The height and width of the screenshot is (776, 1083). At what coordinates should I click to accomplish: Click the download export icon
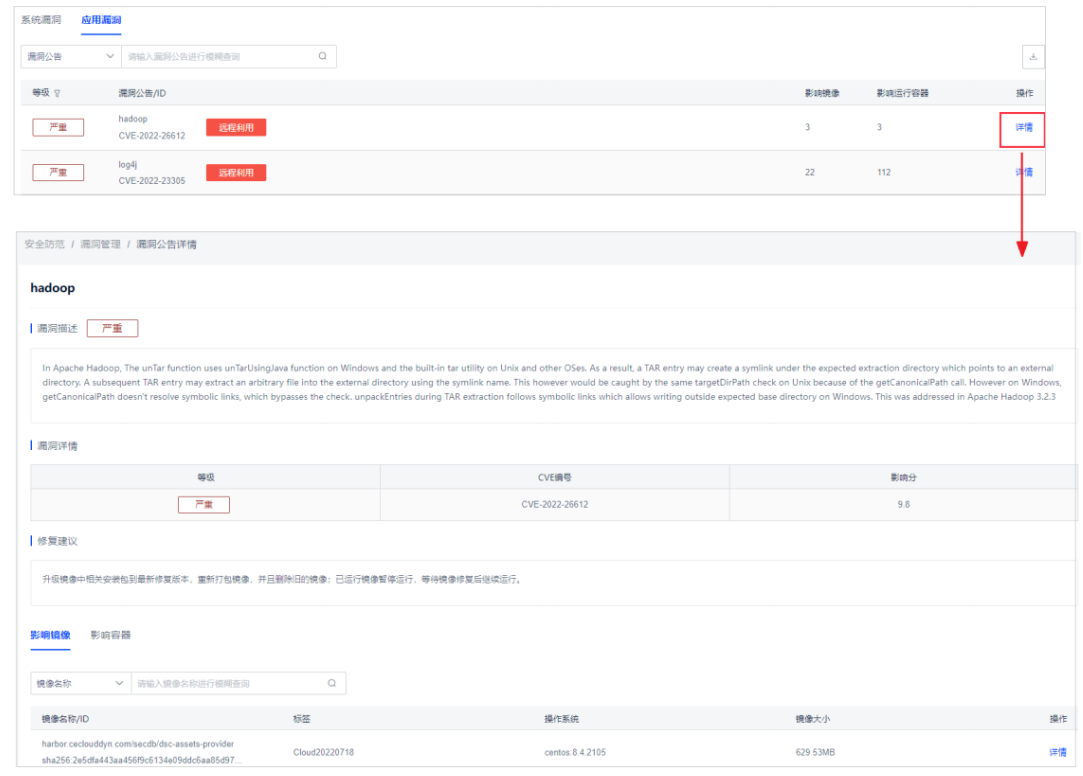(x=1033, y=57)
